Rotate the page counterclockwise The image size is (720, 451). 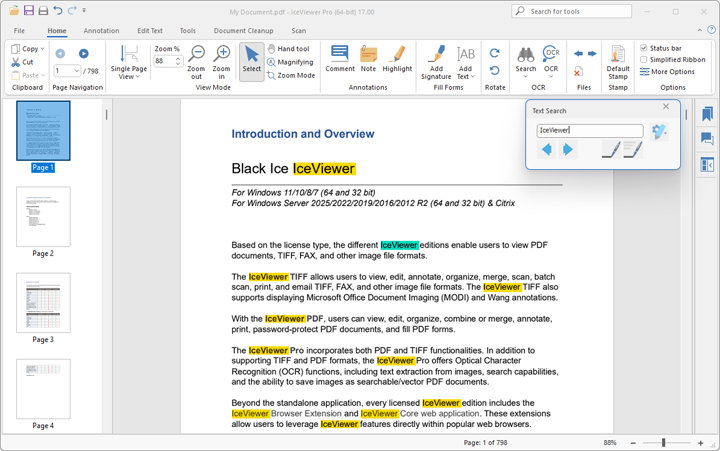tap(495, 70)
